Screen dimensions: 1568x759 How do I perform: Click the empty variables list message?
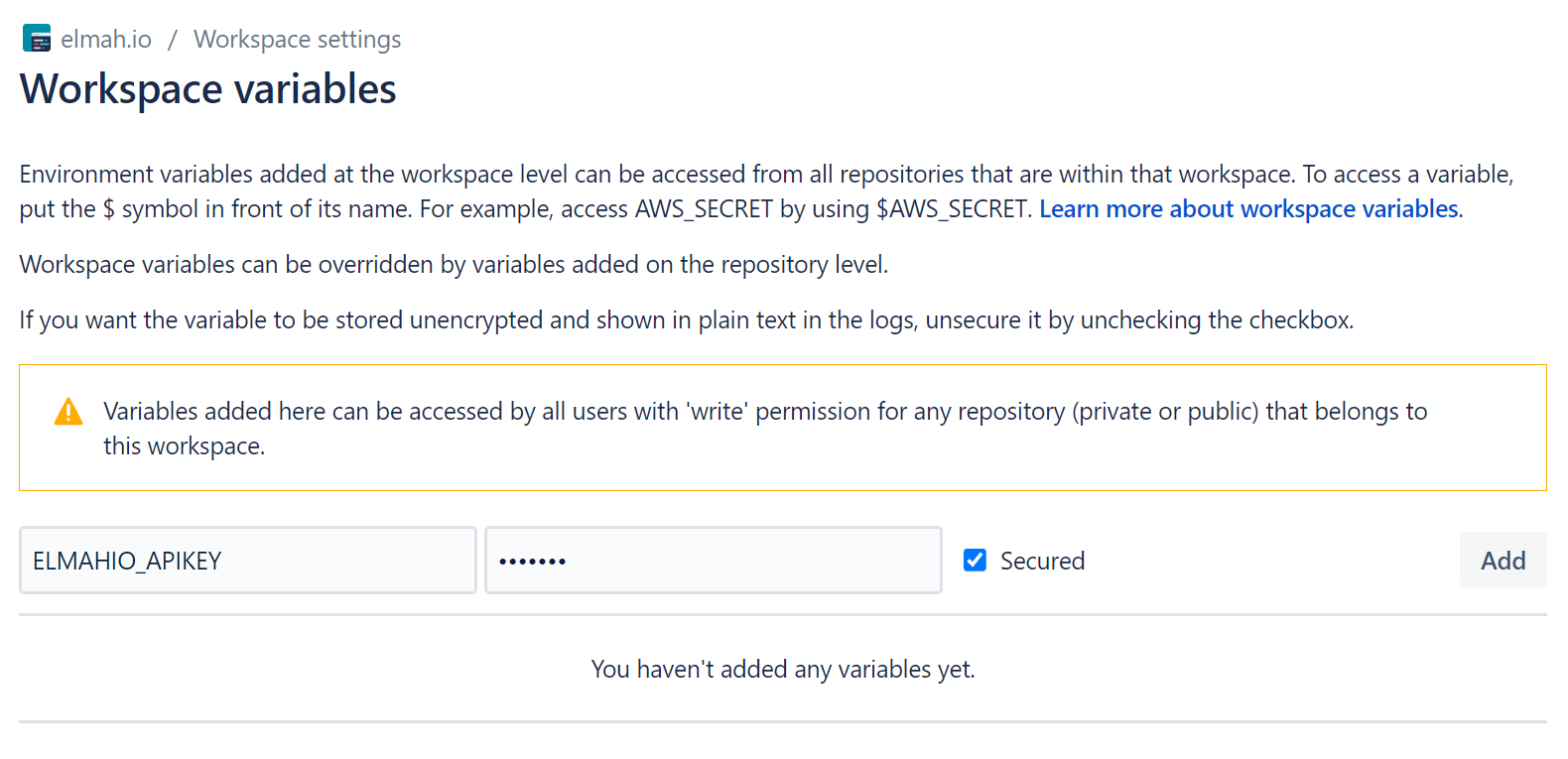[x=783, y=670]
